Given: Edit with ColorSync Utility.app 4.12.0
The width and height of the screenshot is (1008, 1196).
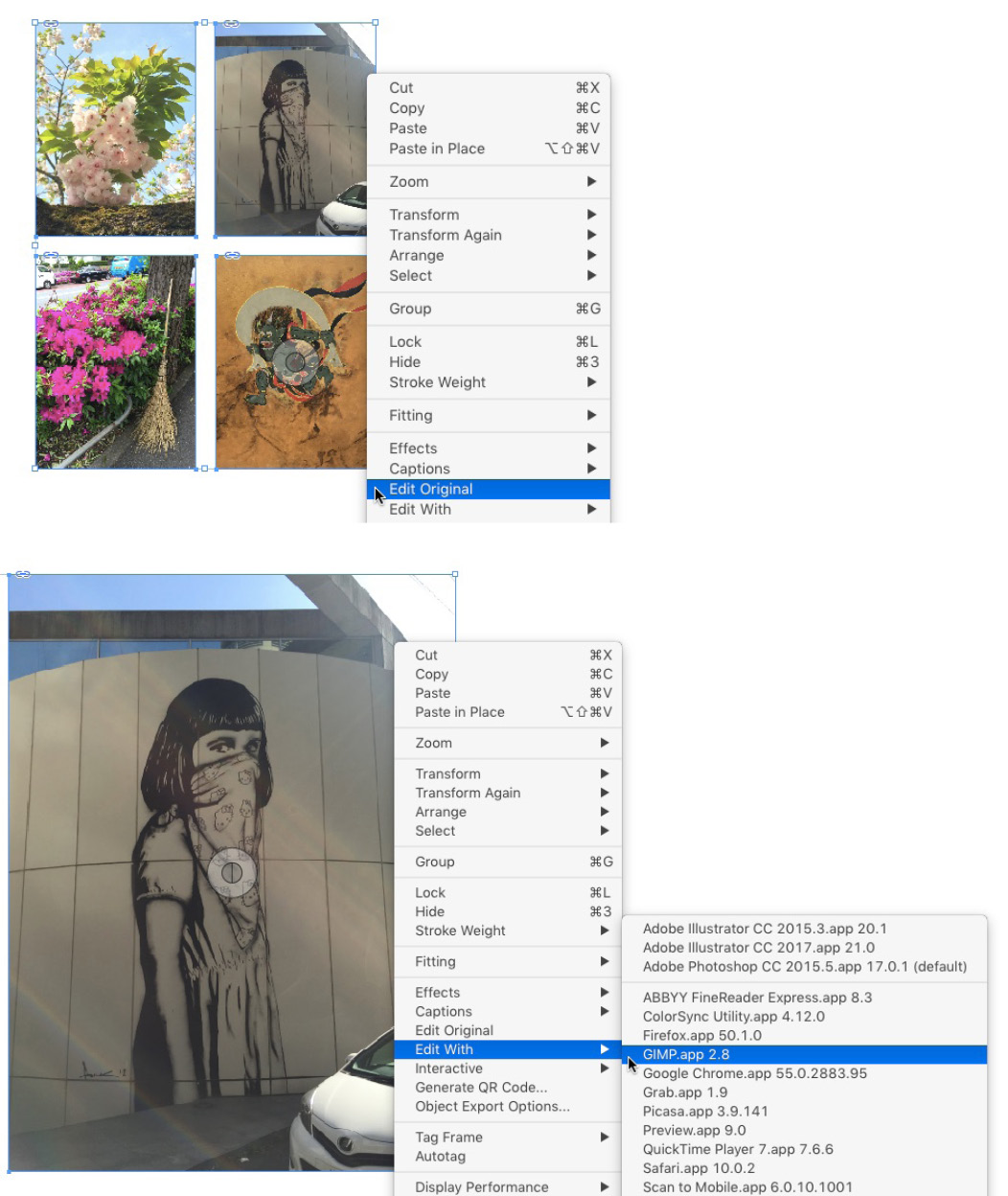Looking at the screenshot, I should pos(804,1016).
